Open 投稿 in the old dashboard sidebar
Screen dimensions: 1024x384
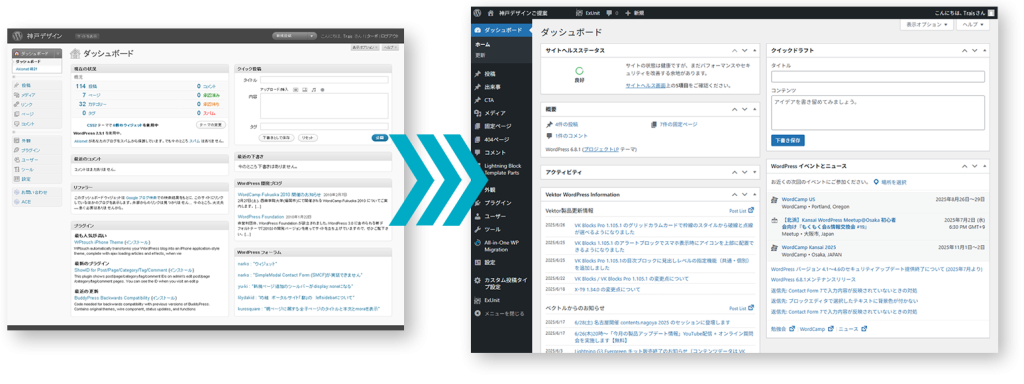pyautogui.click(x=26, y=86)
